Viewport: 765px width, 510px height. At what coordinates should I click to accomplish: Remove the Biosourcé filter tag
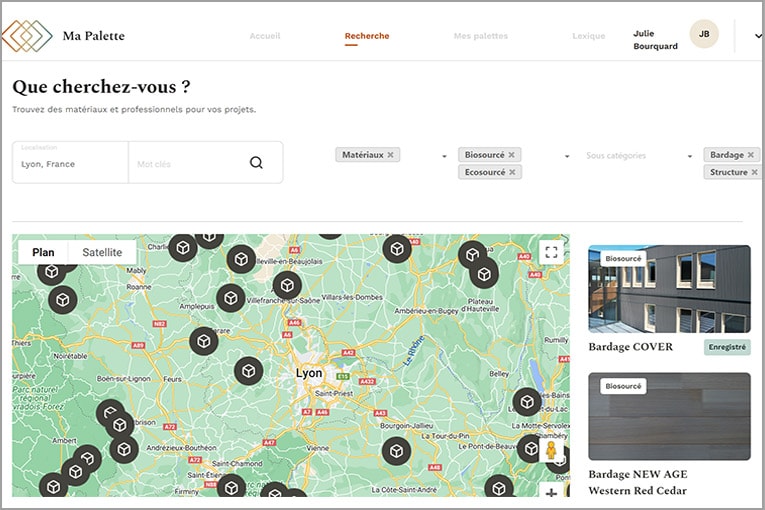tap(511, 155)
